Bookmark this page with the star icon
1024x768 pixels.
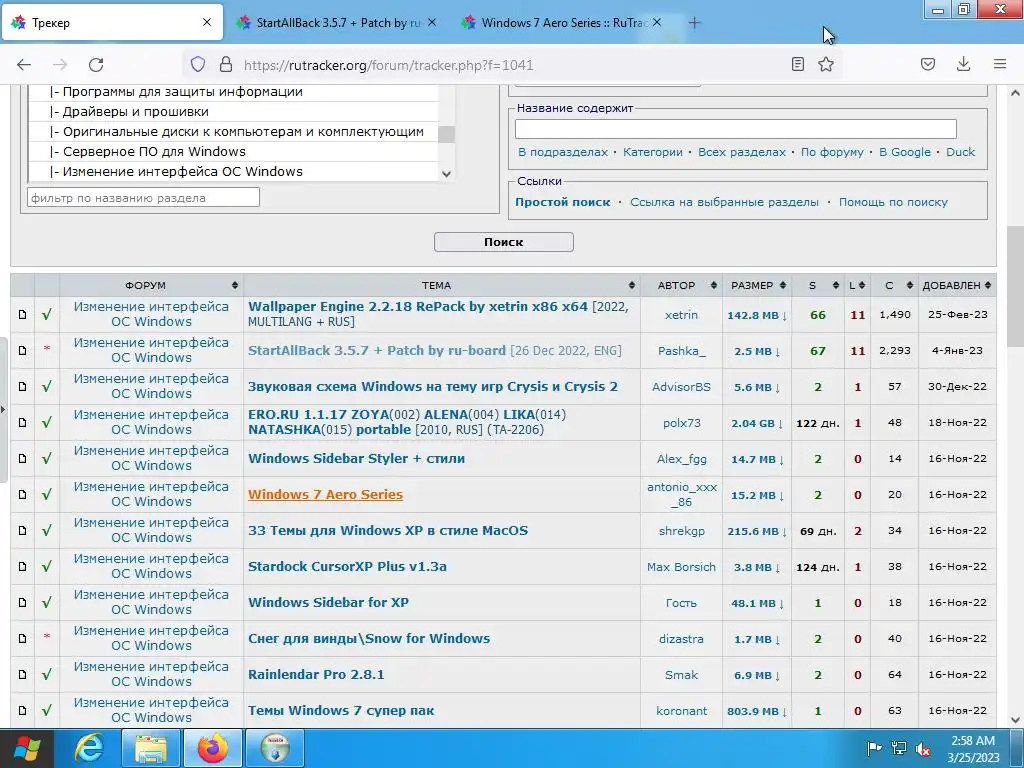(x=826, y=64)
